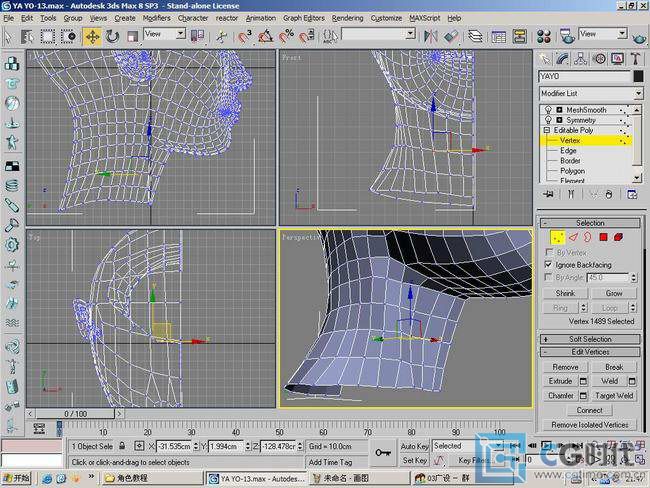Click the black object color swatch
The width and height of the screenshot is (650, 488).
tap(638, 76)
